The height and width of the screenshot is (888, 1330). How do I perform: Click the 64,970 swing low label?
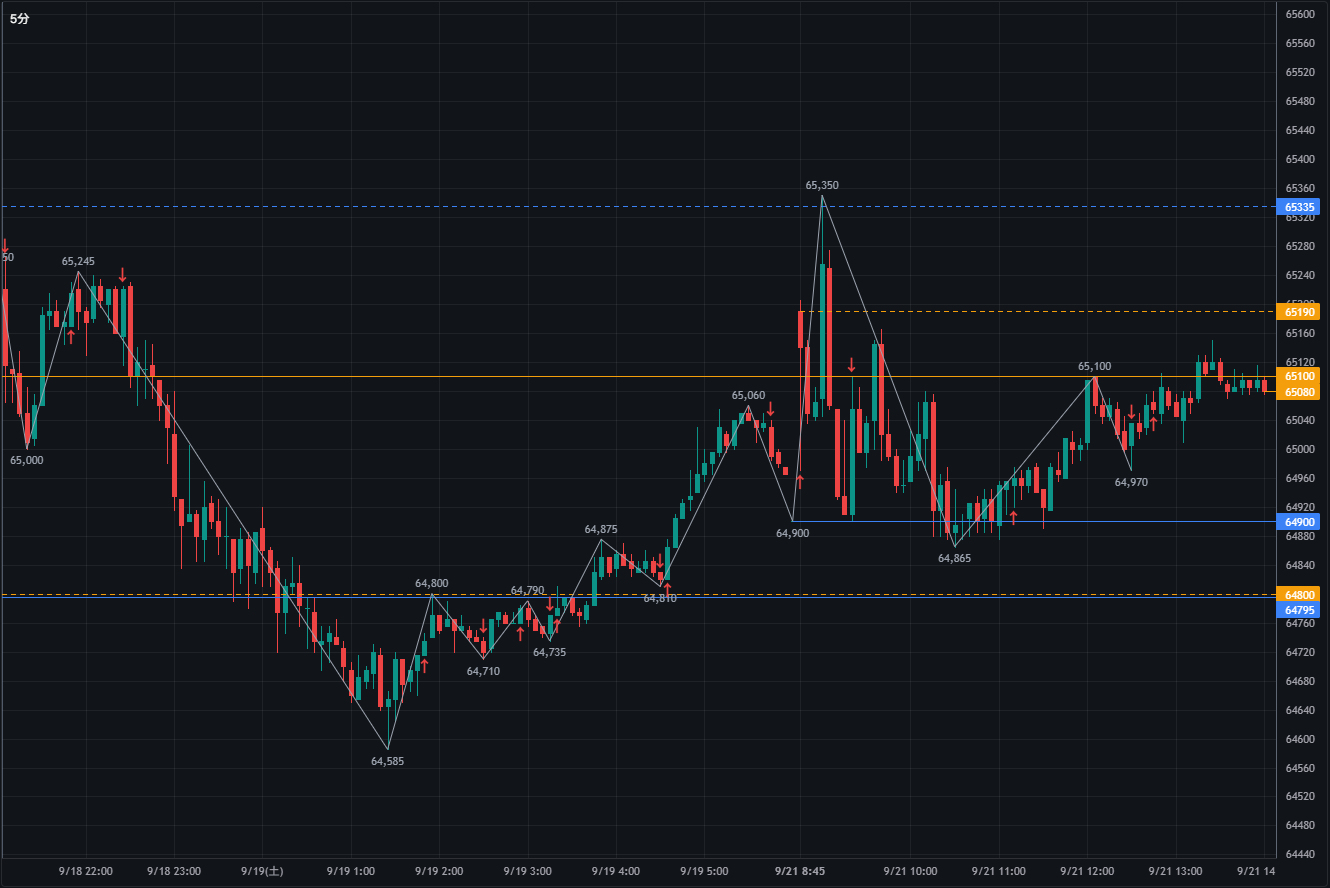[x=1131, y=482]
